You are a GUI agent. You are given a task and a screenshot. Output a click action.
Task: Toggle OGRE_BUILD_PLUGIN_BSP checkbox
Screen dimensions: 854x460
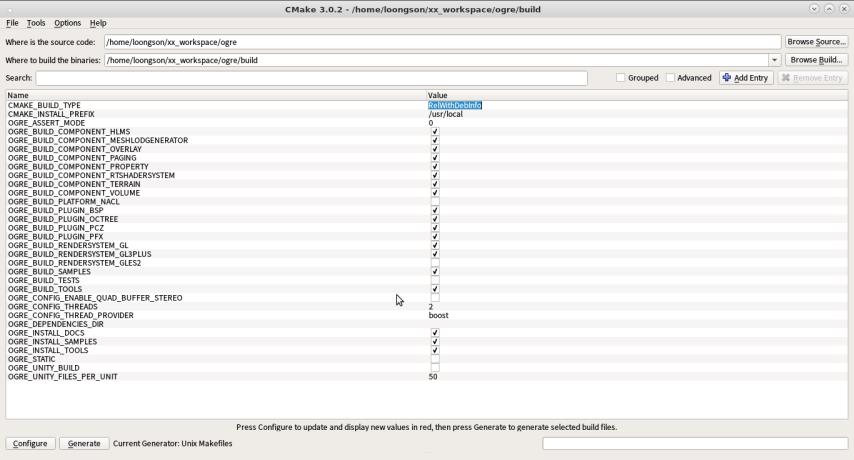[x=435, y=210]
